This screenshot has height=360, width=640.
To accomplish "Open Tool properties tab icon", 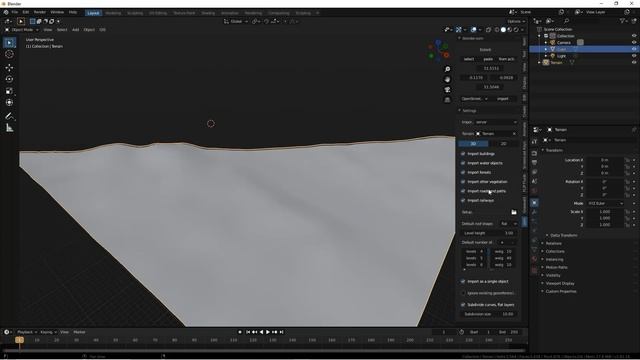I will coord(534,142).
